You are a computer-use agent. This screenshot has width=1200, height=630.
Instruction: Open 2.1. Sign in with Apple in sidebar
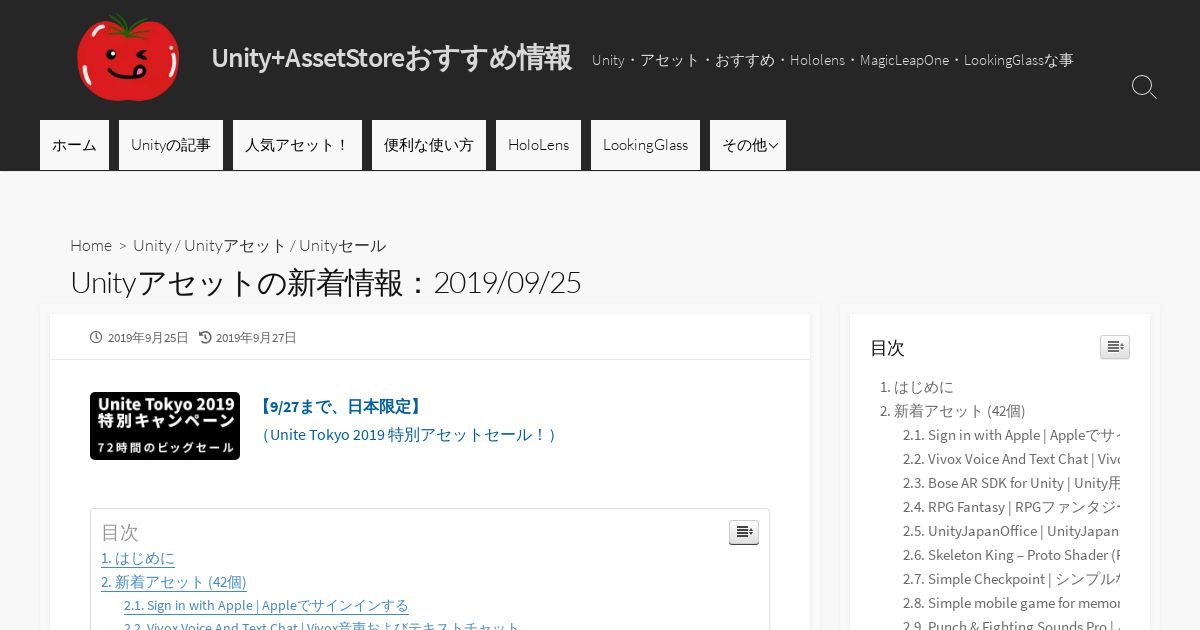click(1011, 435)
